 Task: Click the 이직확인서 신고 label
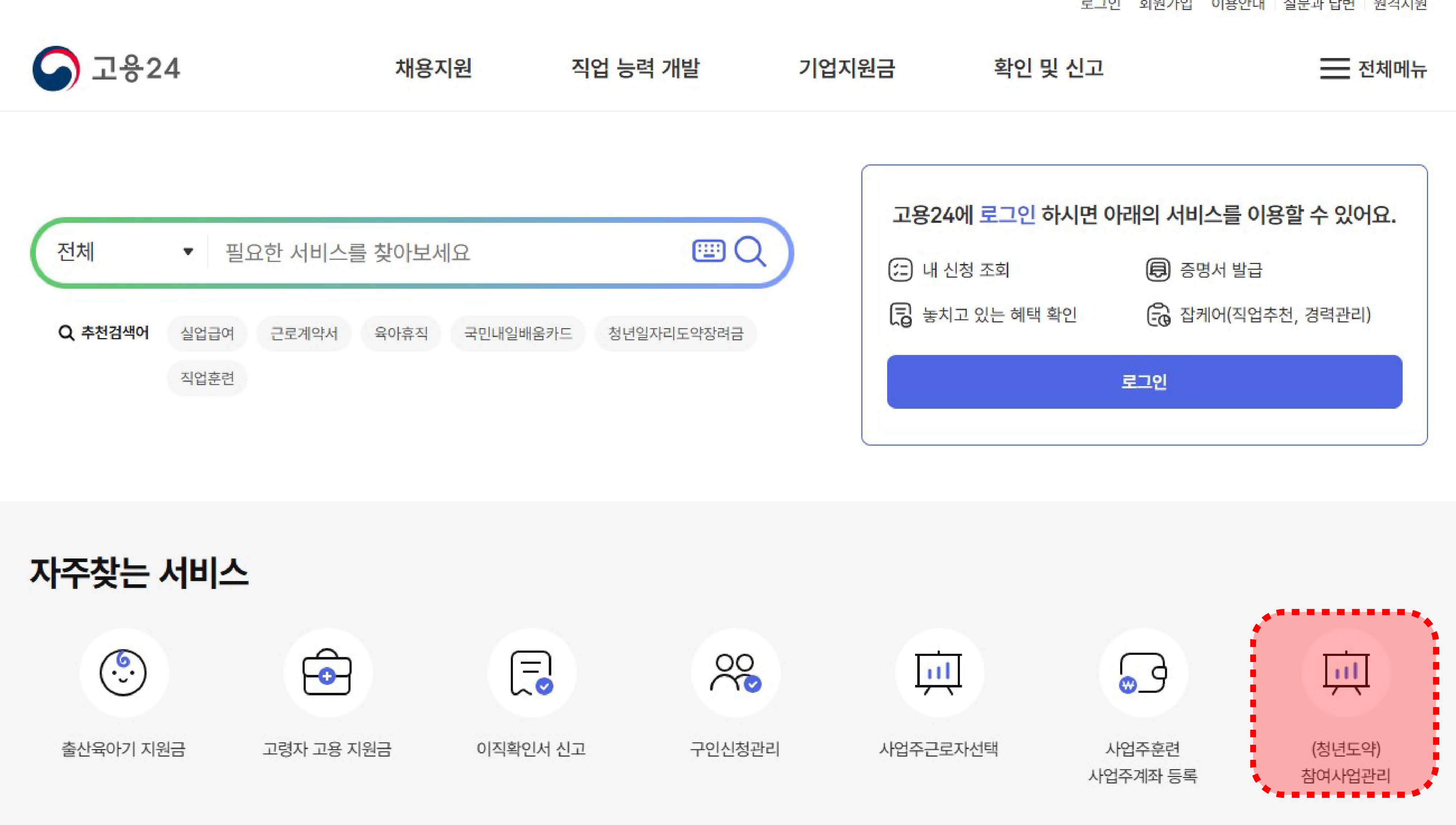(x=531, y=749)
